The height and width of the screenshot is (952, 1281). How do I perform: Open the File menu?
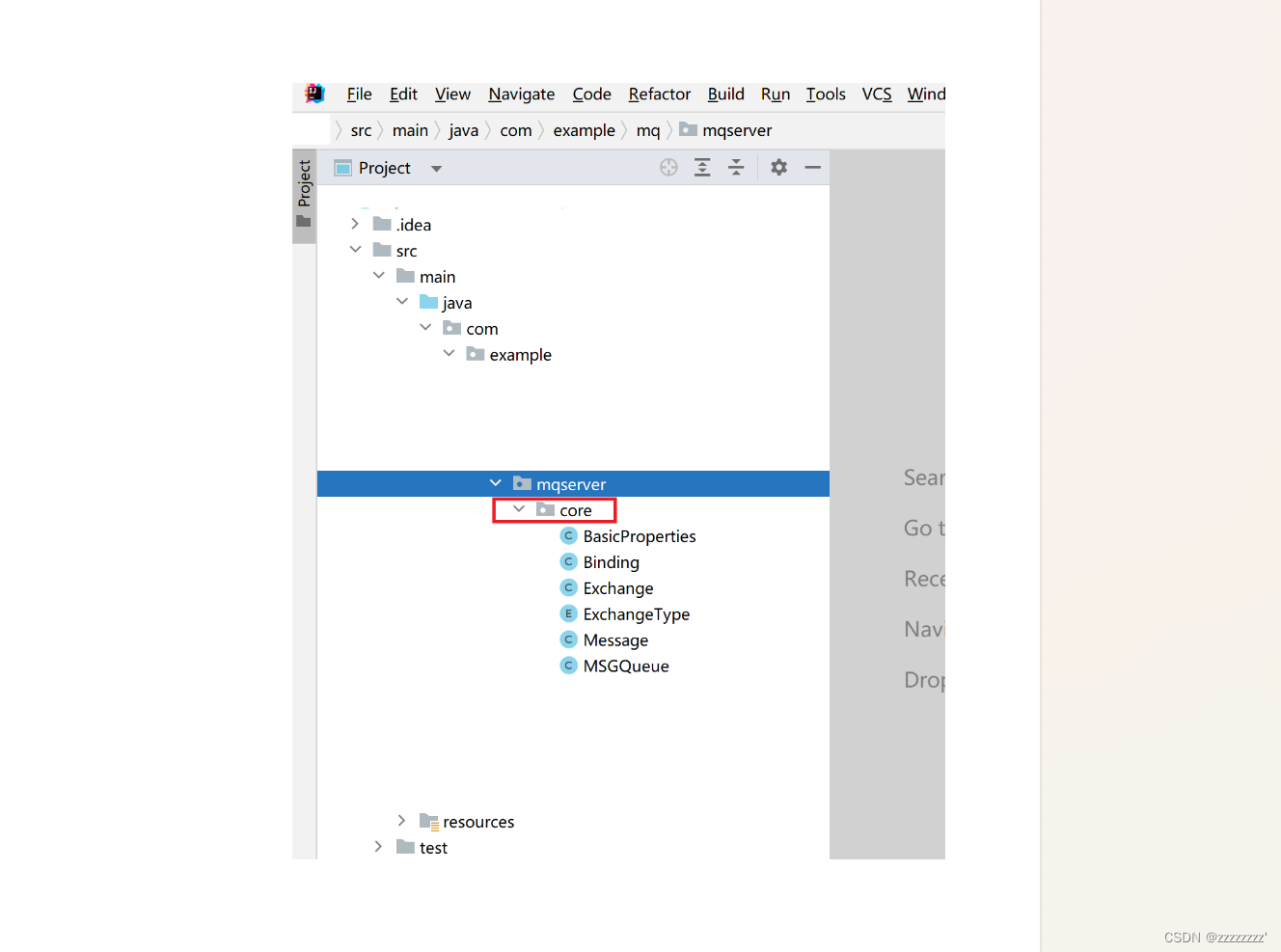[359, 94]
